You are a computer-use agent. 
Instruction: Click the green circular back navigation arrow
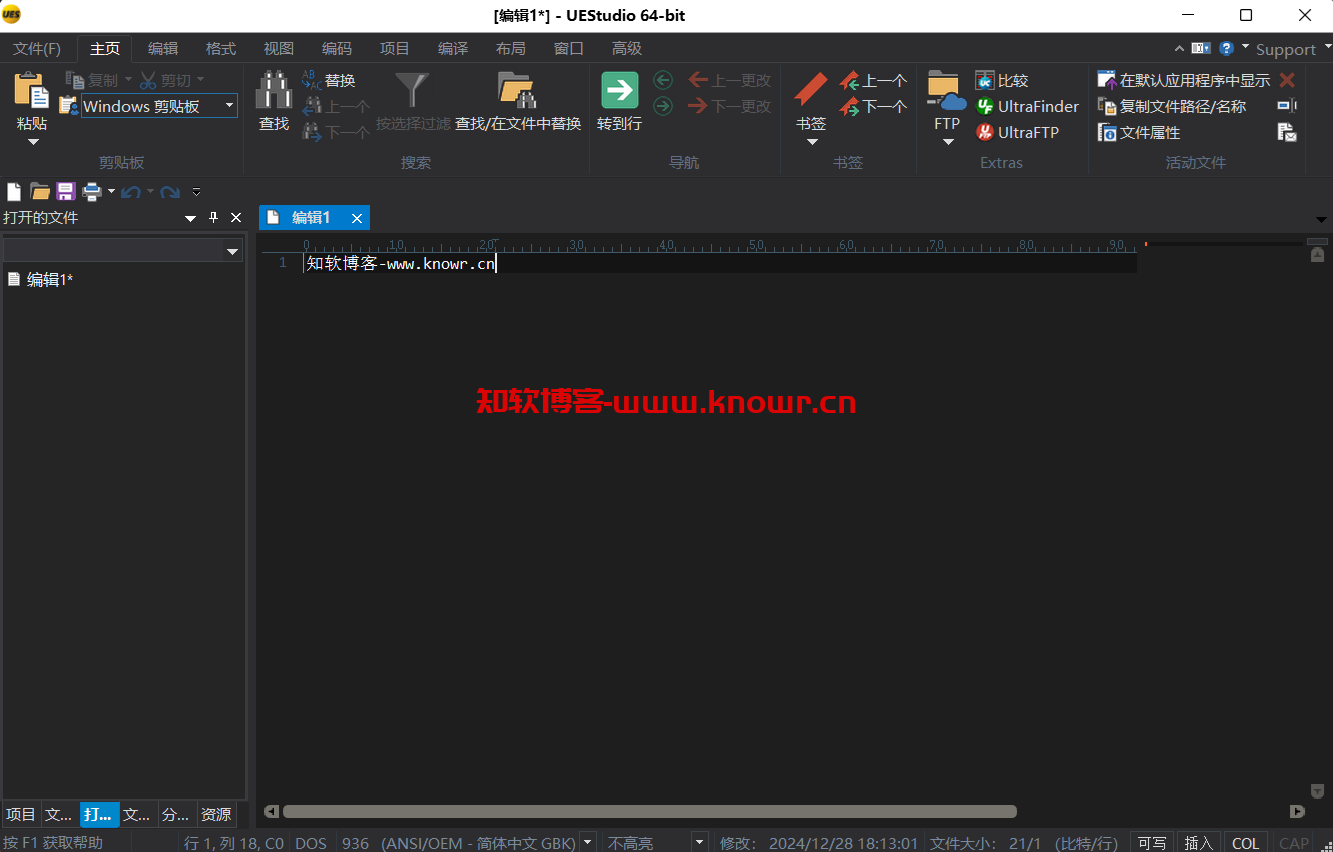click(x=662, y=80)
